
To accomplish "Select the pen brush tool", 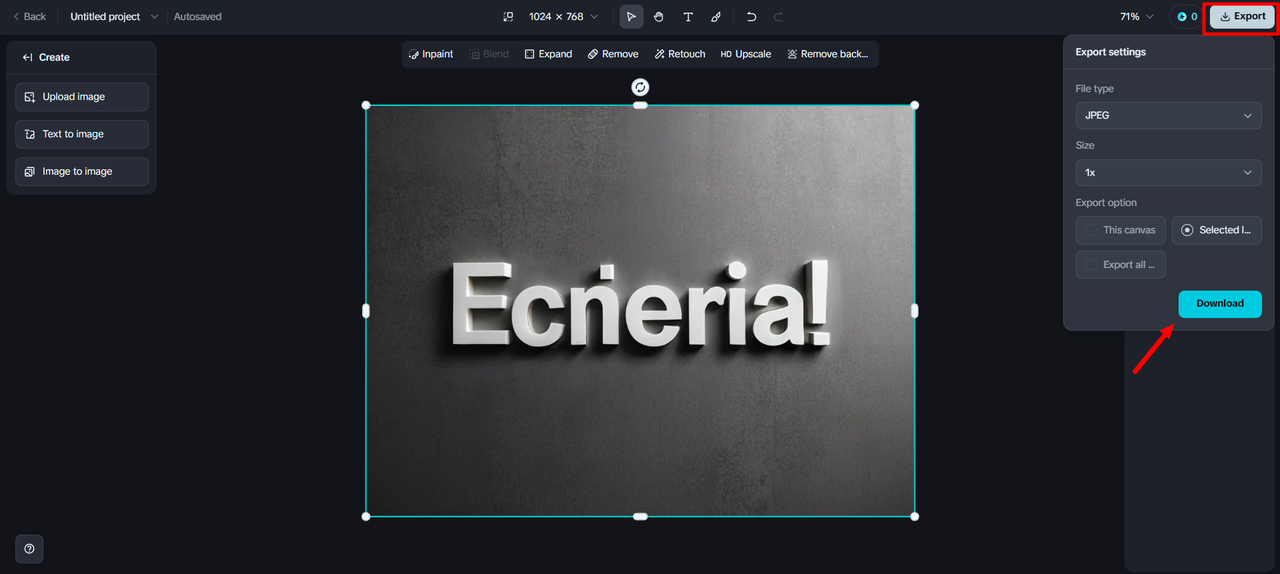I will point(716,16).
